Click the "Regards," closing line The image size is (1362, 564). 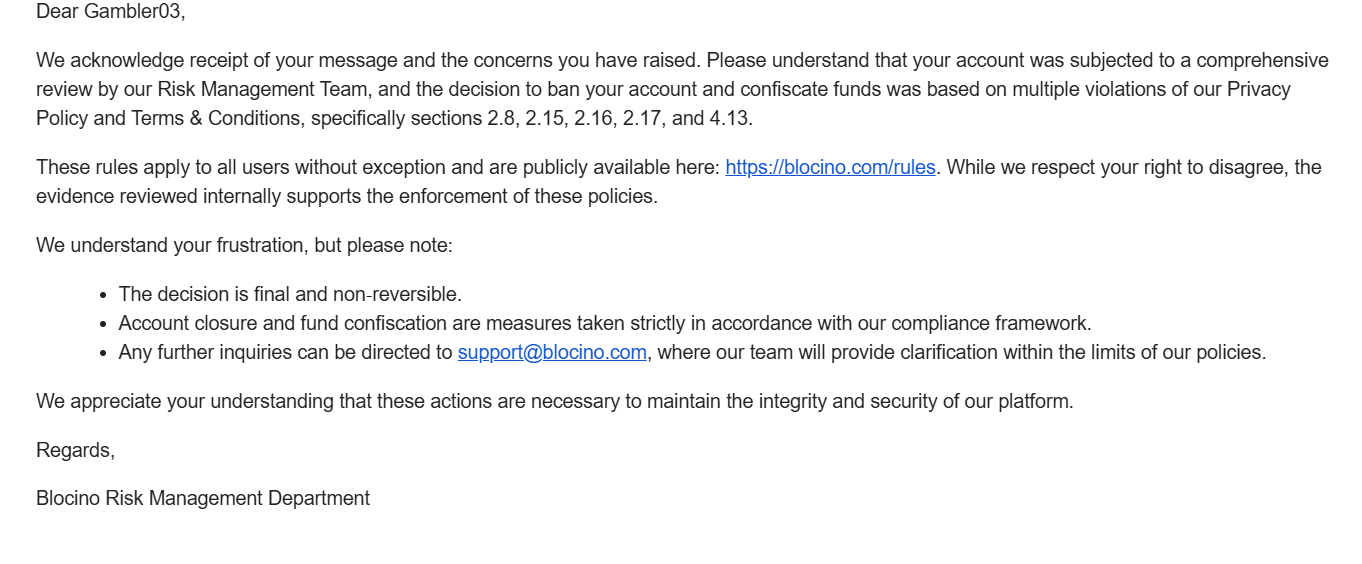tap(75, 450)
